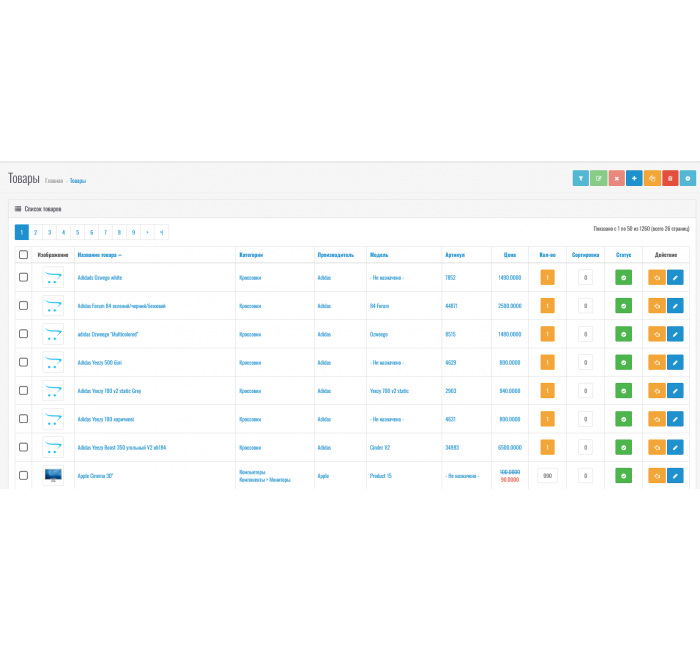Edit Adidas Yeezy Boost 350 with the pencil button
The width and height of the screenshot is (700, 650).
[675, 447]
